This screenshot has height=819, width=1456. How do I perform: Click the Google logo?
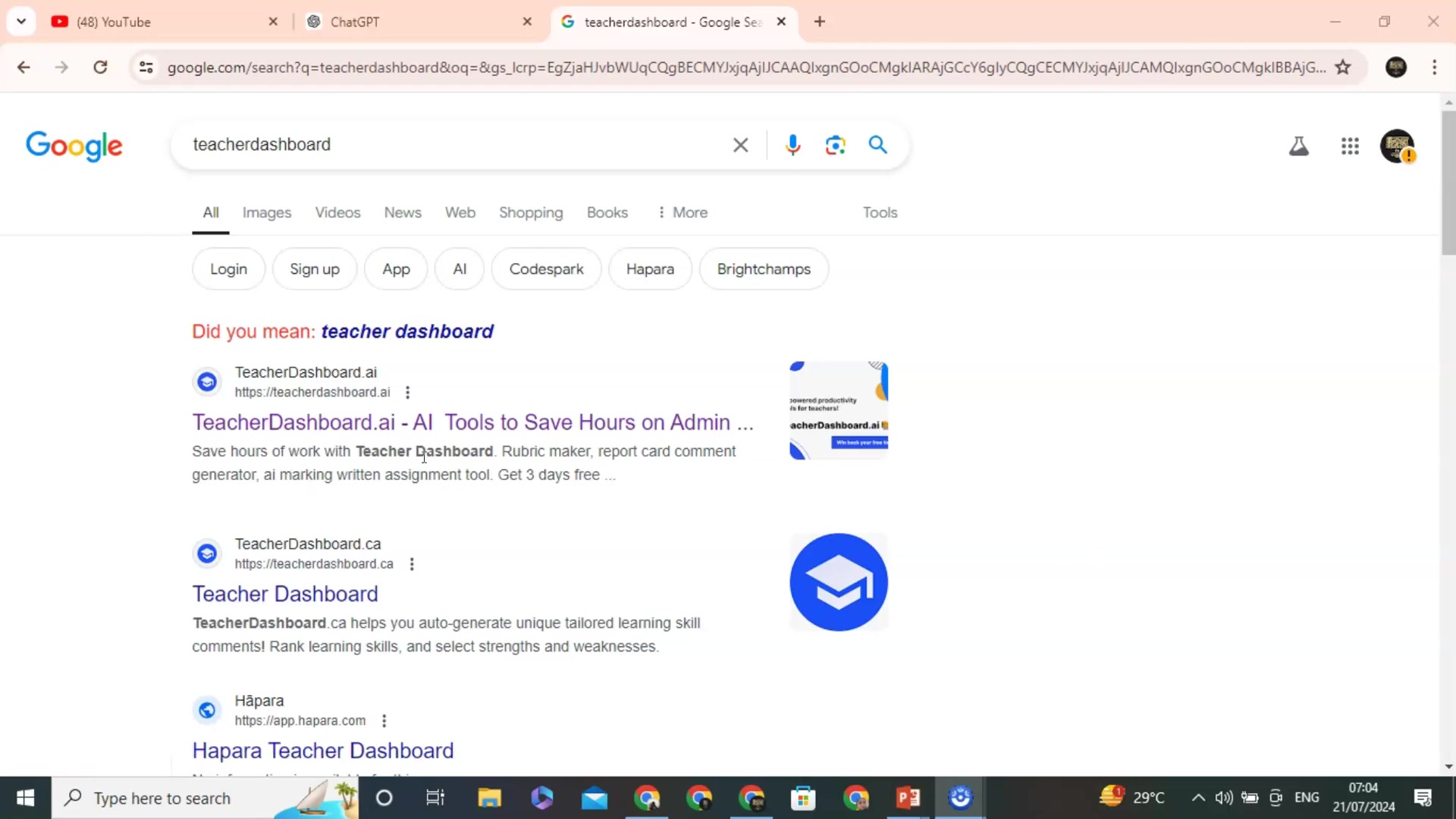click(x=74, y=146)
